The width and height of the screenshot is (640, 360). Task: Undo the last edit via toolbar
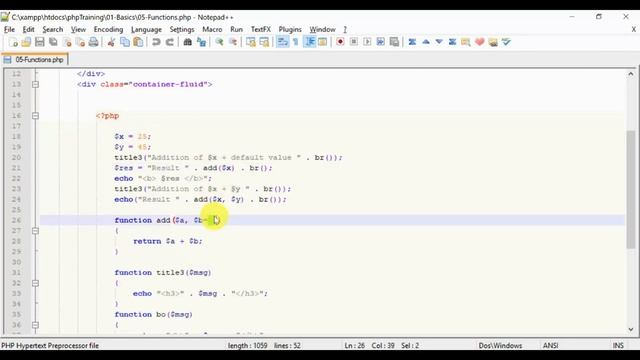click(156, 42)
